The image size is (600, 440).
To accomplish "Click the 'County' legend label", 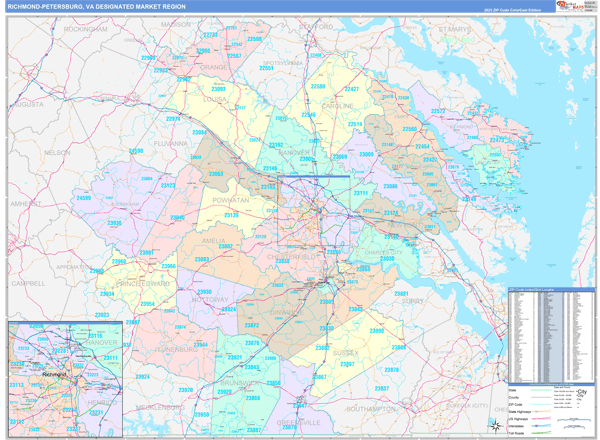I will (514, 398).
